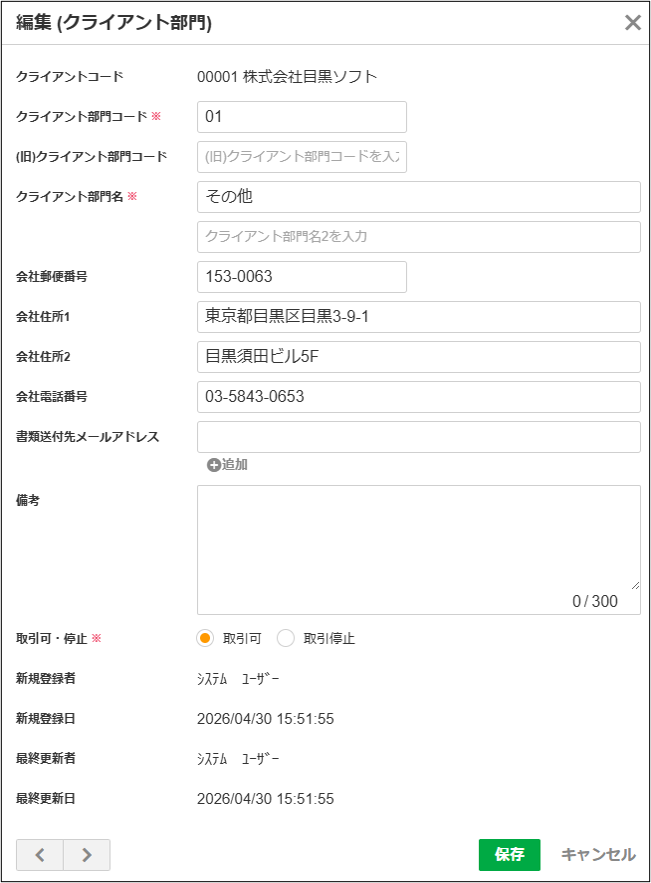Viewport: 651px width, 883px height.
Task: Click the 会社郵便番号 field 153-0063
Action: (302, 277)
